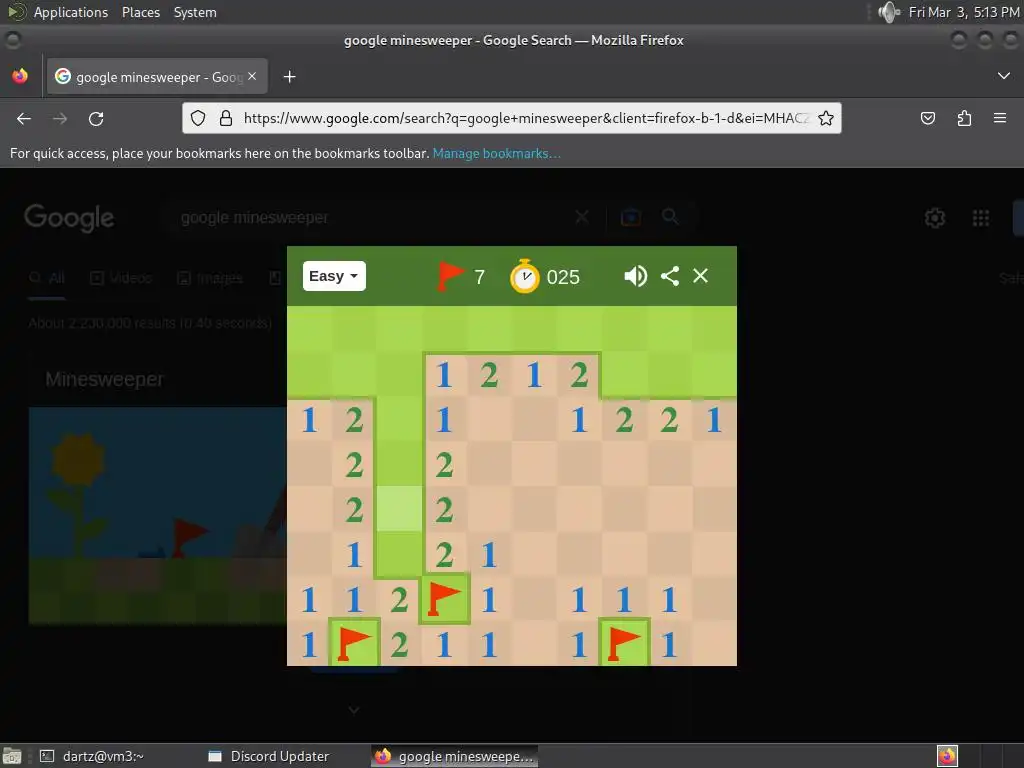The image size is (1024, 768).
Task: Close the Minesweeper game overlay
Action: (700, 276)
